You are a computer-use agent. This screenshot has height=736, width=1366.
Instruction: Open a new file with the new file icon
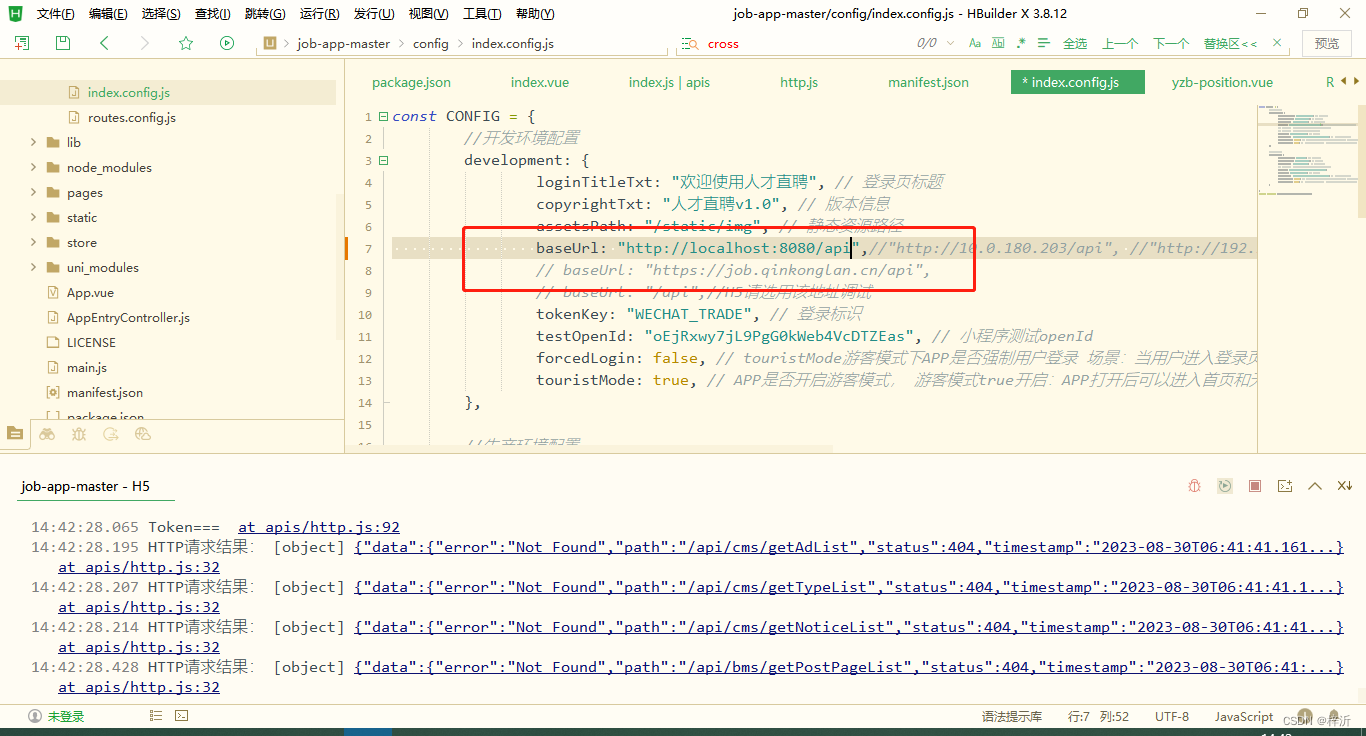click(x=20, y=43)
